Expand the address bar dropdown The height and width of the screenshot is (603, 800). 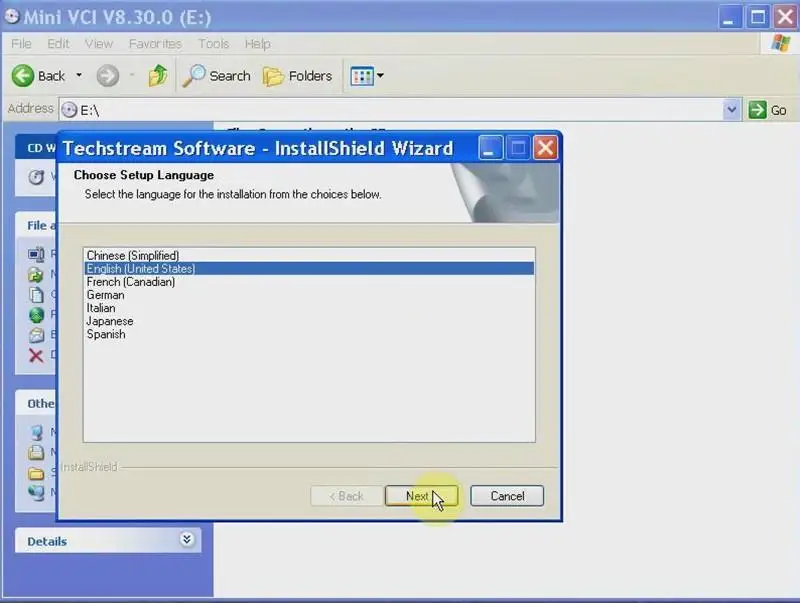[x=731, y=110]
